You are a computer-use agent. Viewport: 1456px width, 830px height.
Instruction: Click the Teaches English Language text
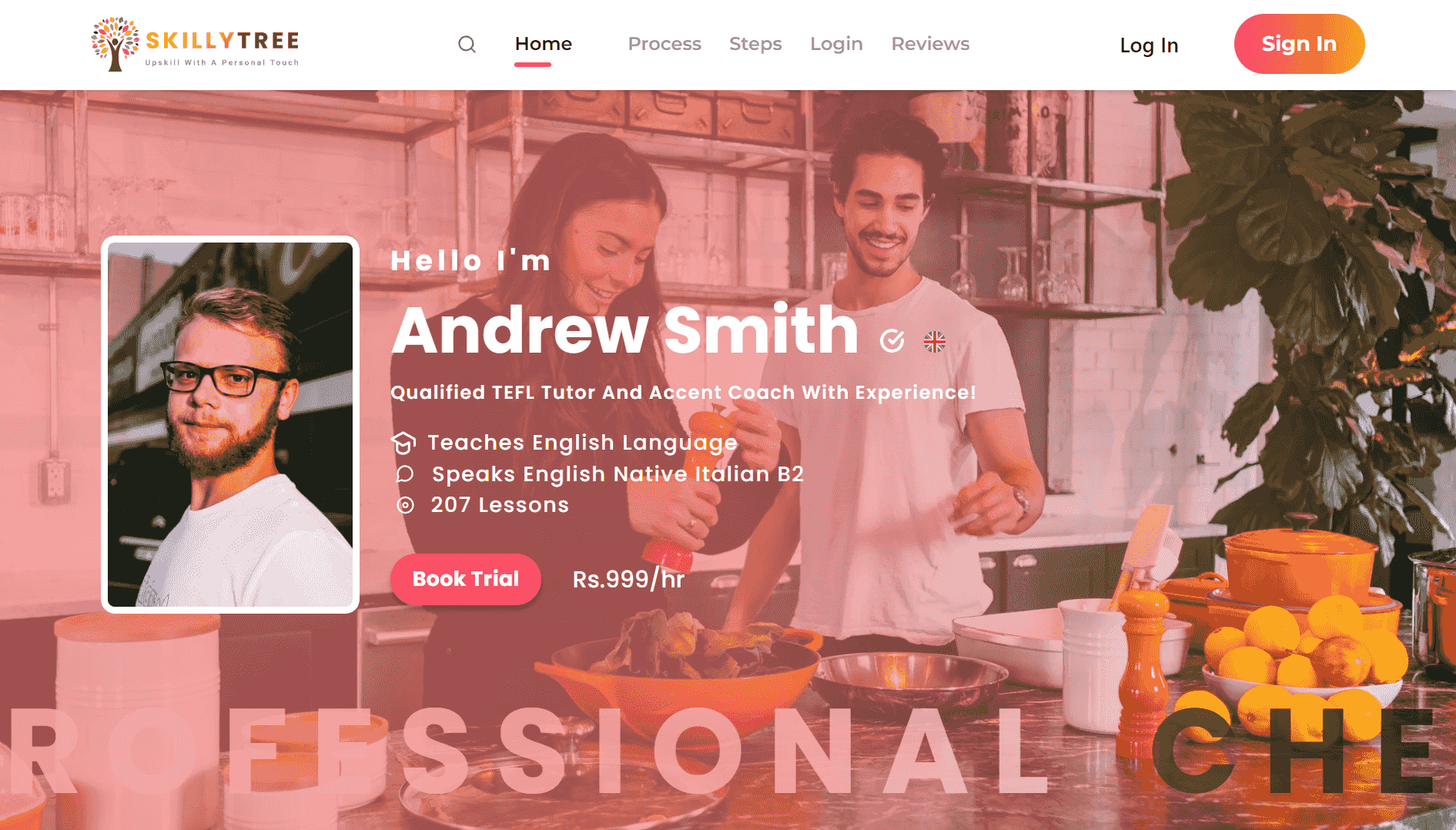[x=583, y=443]
